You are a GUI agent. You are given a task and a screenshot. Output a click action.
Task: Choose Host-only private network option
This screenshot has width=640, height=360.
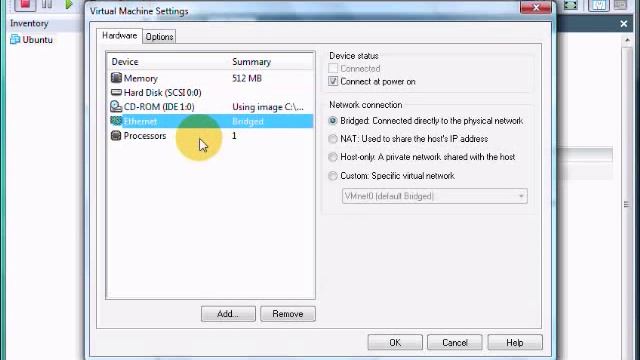(333, 157)
